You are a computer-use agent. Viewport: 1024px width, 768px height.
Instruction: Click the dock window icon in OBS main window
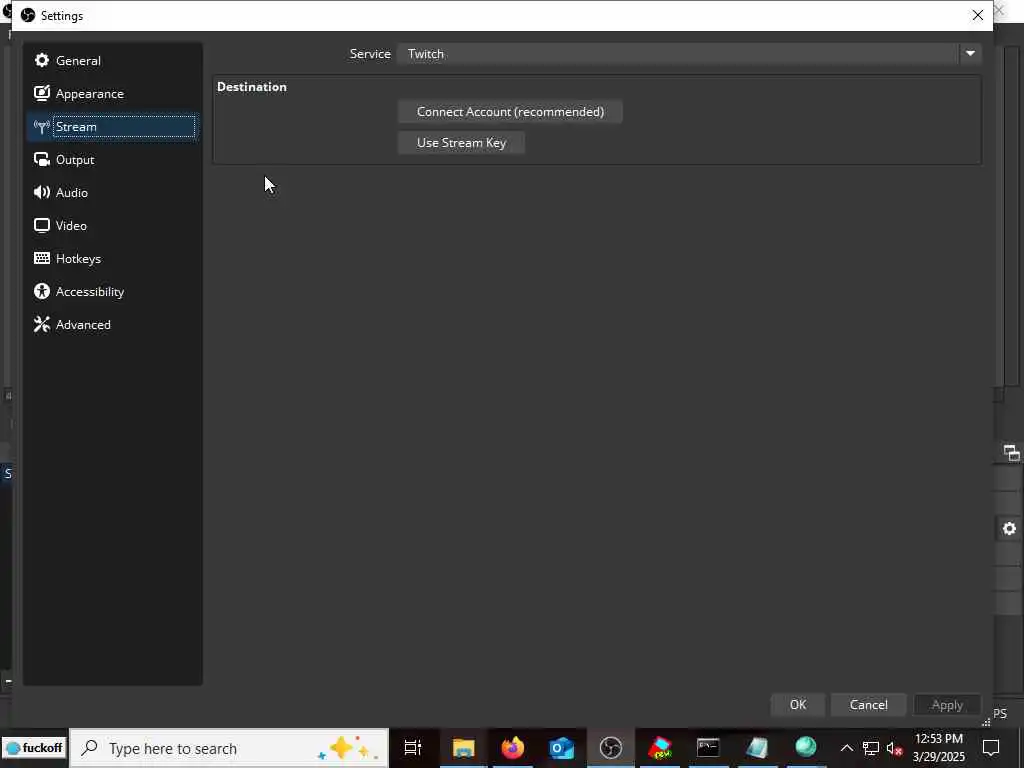tap(1011, 453)
